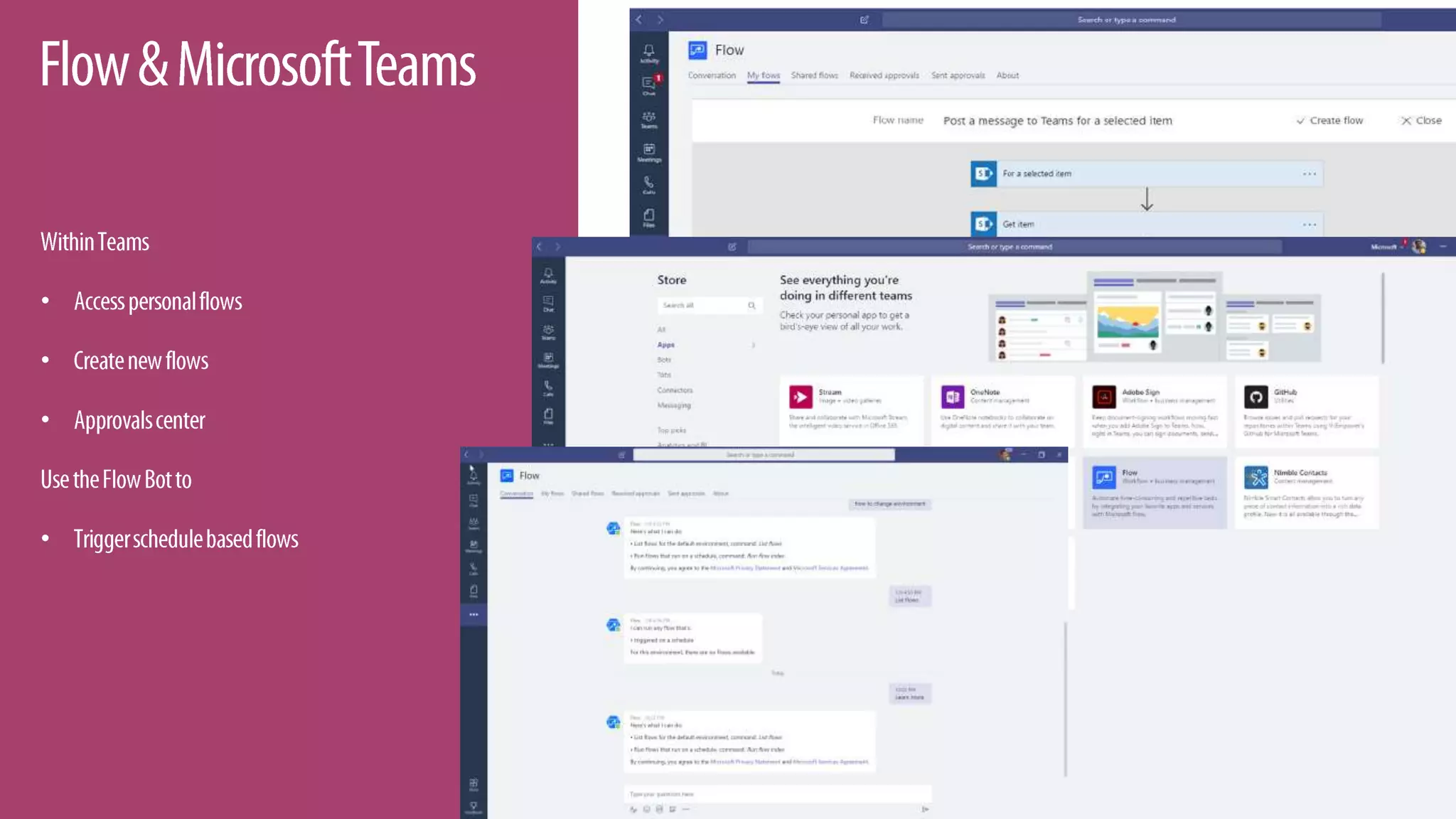Open the ellipsis menu on 'For a selected item'
Image resolution: width=1456 pixels, height=819 pixels.
pos(1310,174)
